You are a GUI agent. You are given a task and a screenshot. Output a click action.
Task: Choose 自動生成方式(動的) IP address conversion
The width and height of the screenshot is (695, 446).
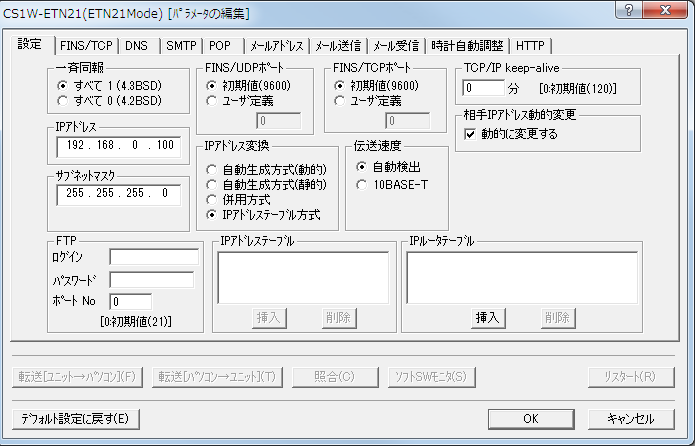[211, 170]
